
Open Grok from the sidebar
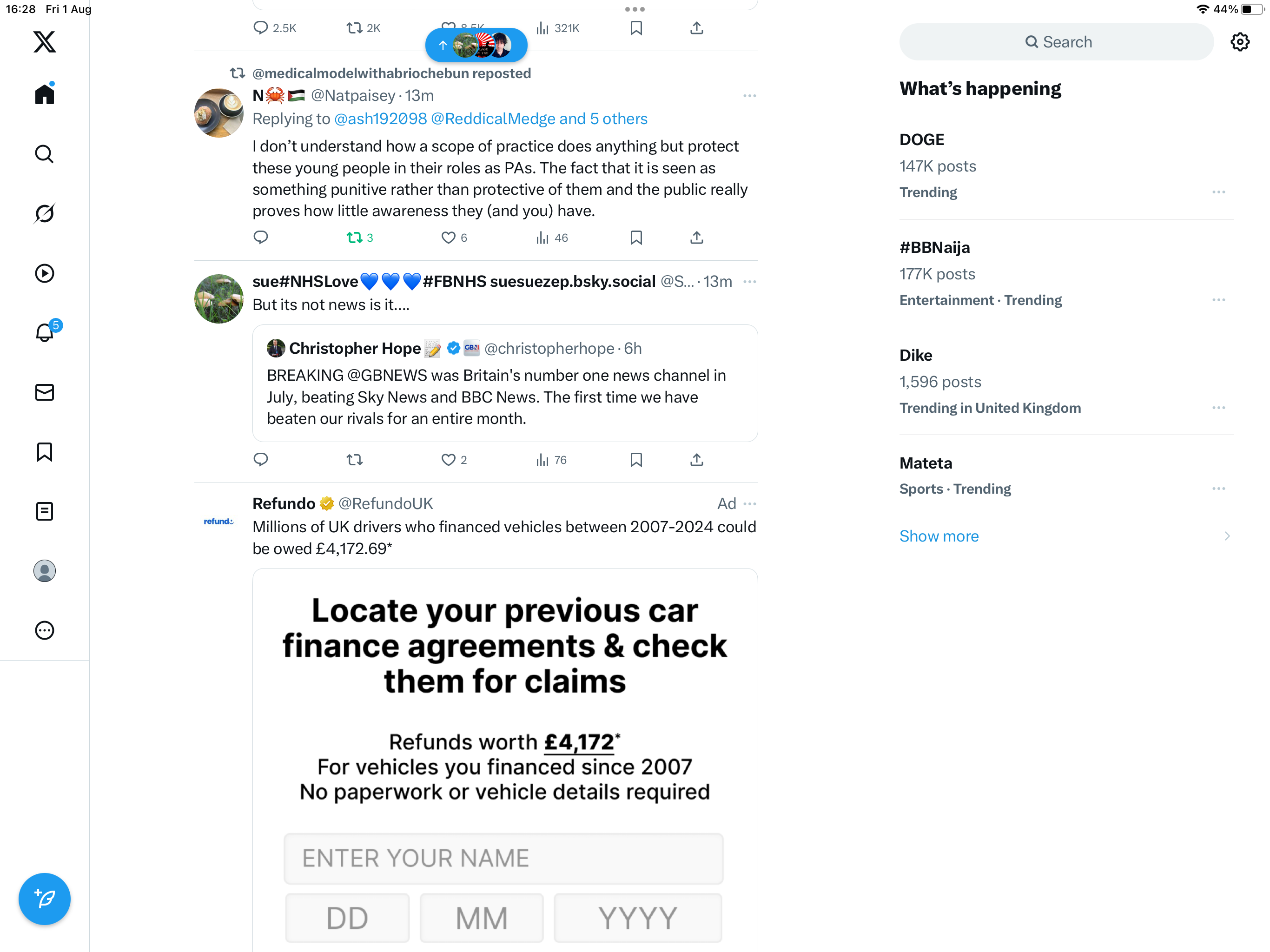44,214
